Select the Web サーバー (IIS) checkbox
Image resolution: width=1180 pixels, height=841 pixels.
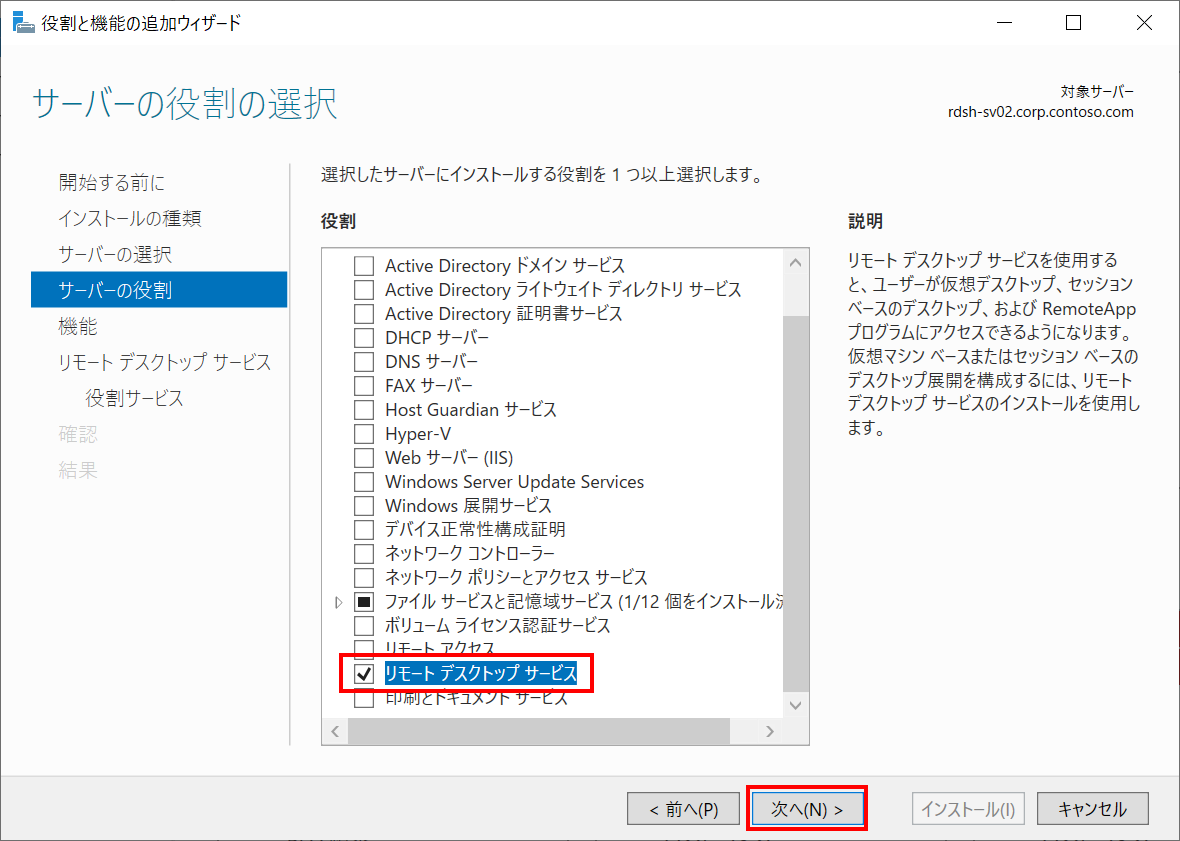tap(365, 457)
